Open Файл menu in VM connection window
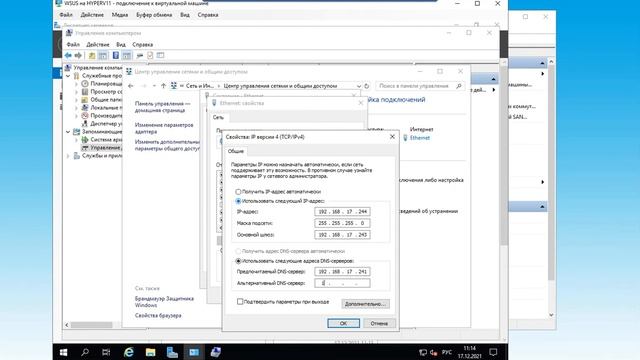Image resolution: width=640 pixels, height=360 pixels. [x=66, y=15]
